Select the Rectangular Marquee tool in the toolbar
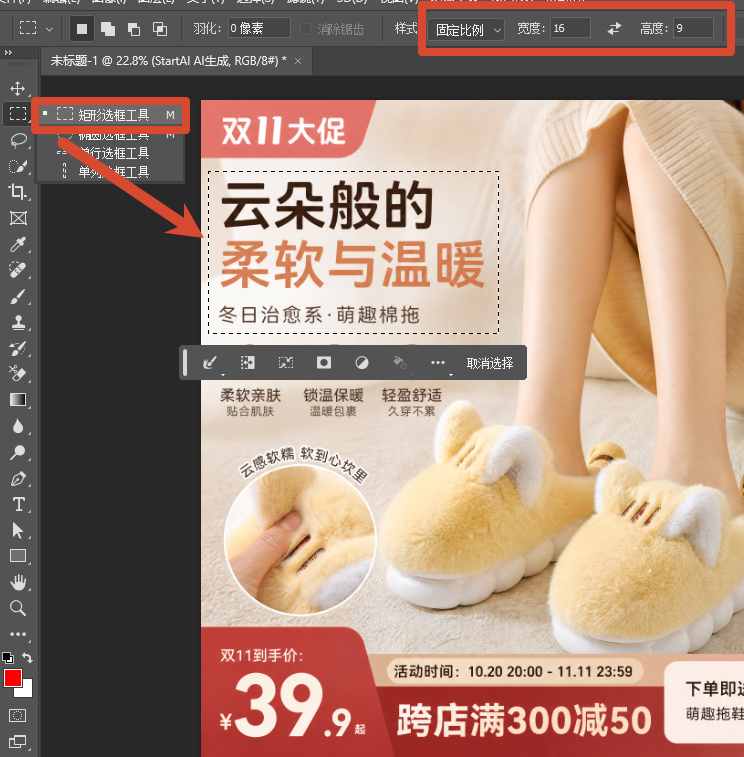744x757 pixels. pyautogui.click(x=18, y=114)
